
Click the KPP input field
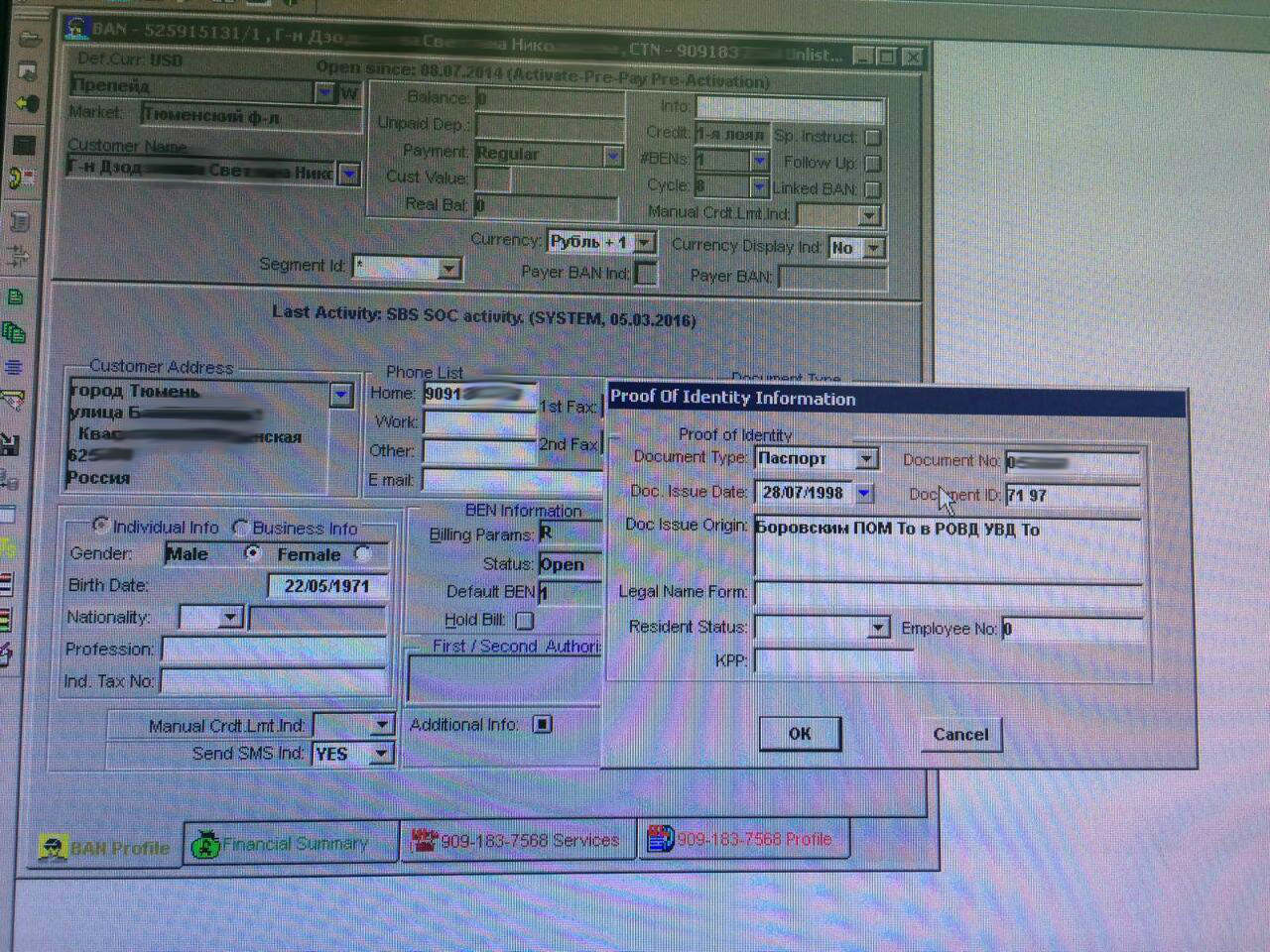coord(833,660)
